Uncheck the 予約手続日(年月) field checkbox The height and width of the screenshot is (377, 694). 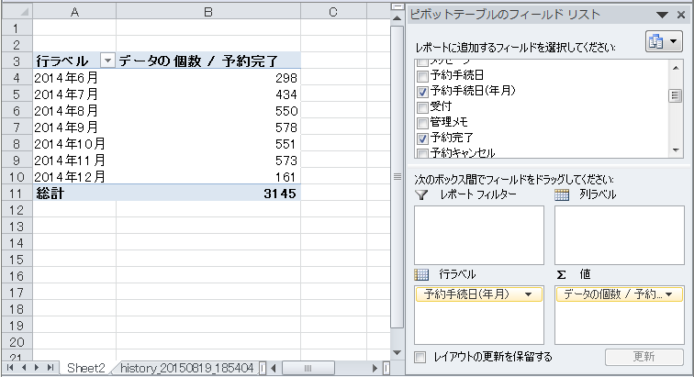tap(423, 92)
